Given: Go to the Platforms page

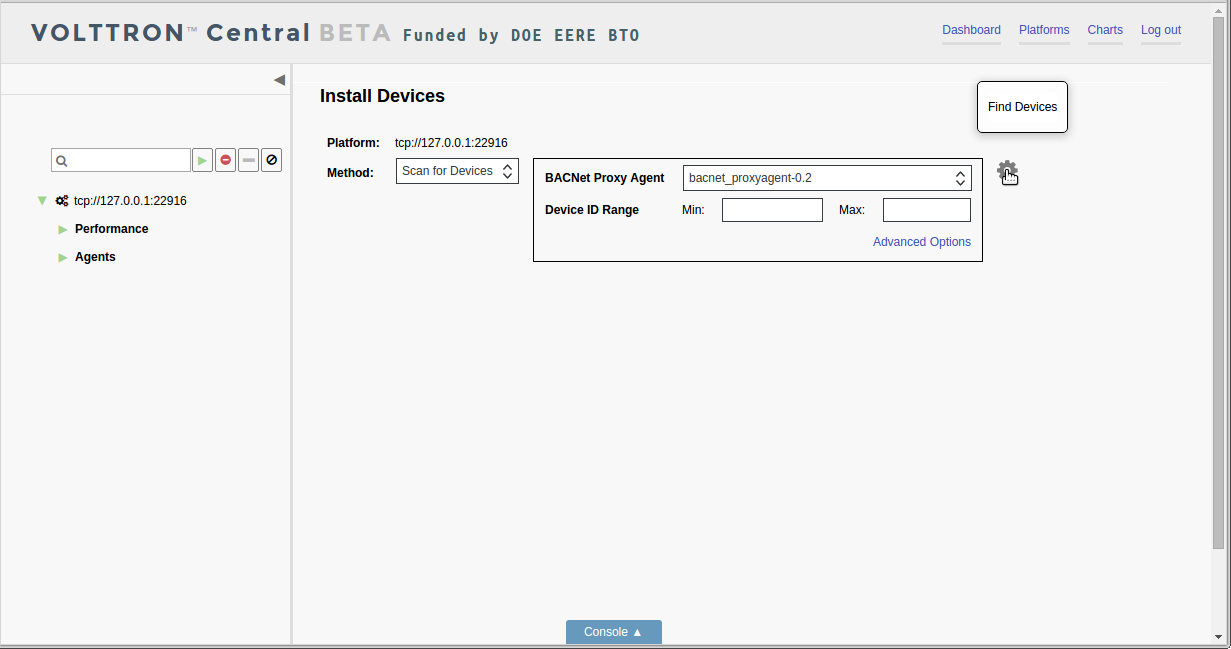Looking at the screenshot, I should tap(1044, 30).
